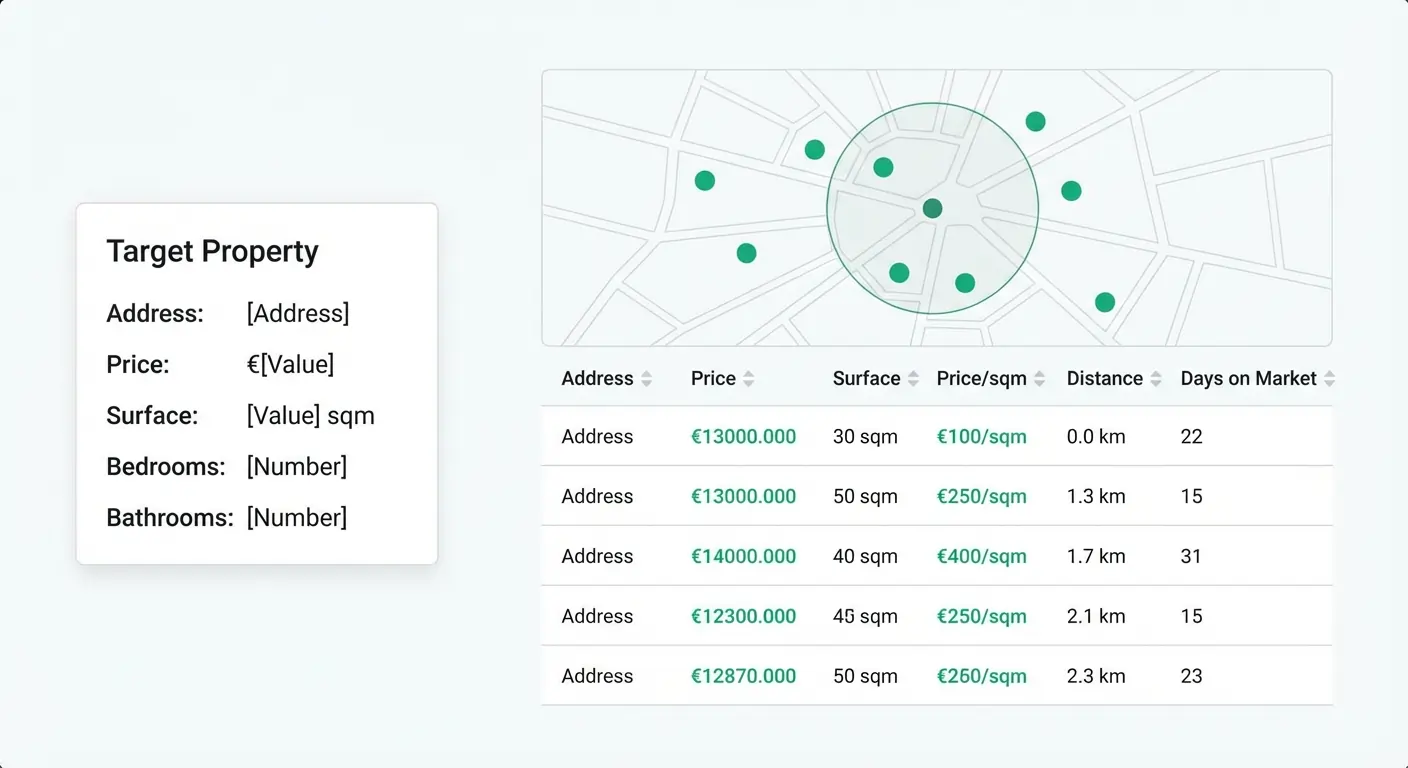1408x768 pixels.
Task: Toggle sort order on the Address column
Action: click(x=605, y=378)
